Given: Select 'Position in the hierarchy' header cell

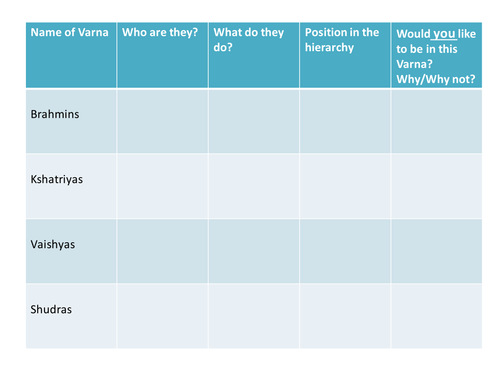Looking at the screenshot, I should point(345,55).
